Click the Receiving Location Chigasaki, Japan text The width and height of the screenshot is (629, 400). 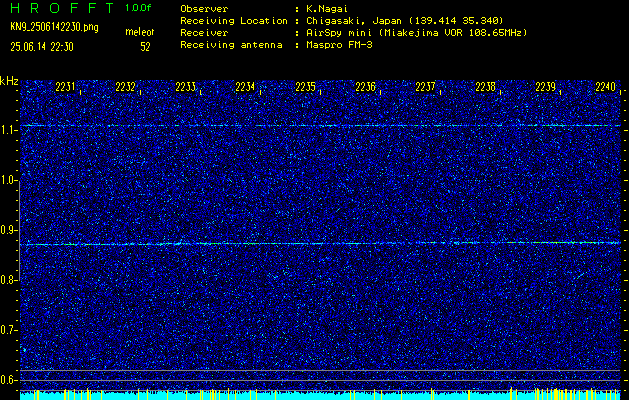coord(405,20)
